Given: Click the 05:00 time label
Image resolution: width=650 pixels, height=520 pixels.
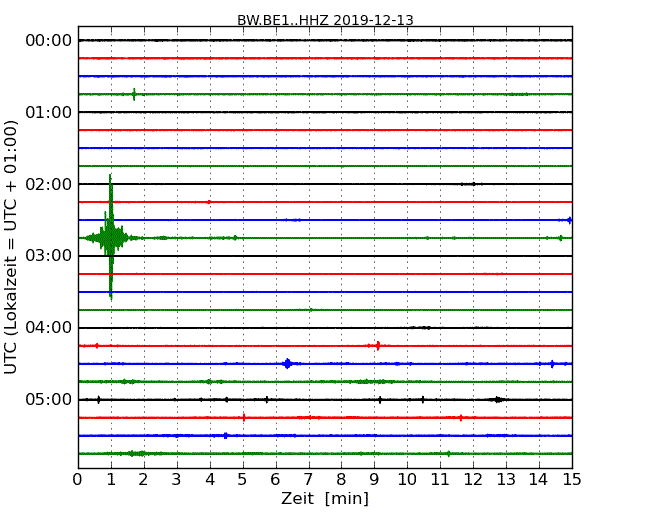Looking at the screenshot, I should point(49,399).
